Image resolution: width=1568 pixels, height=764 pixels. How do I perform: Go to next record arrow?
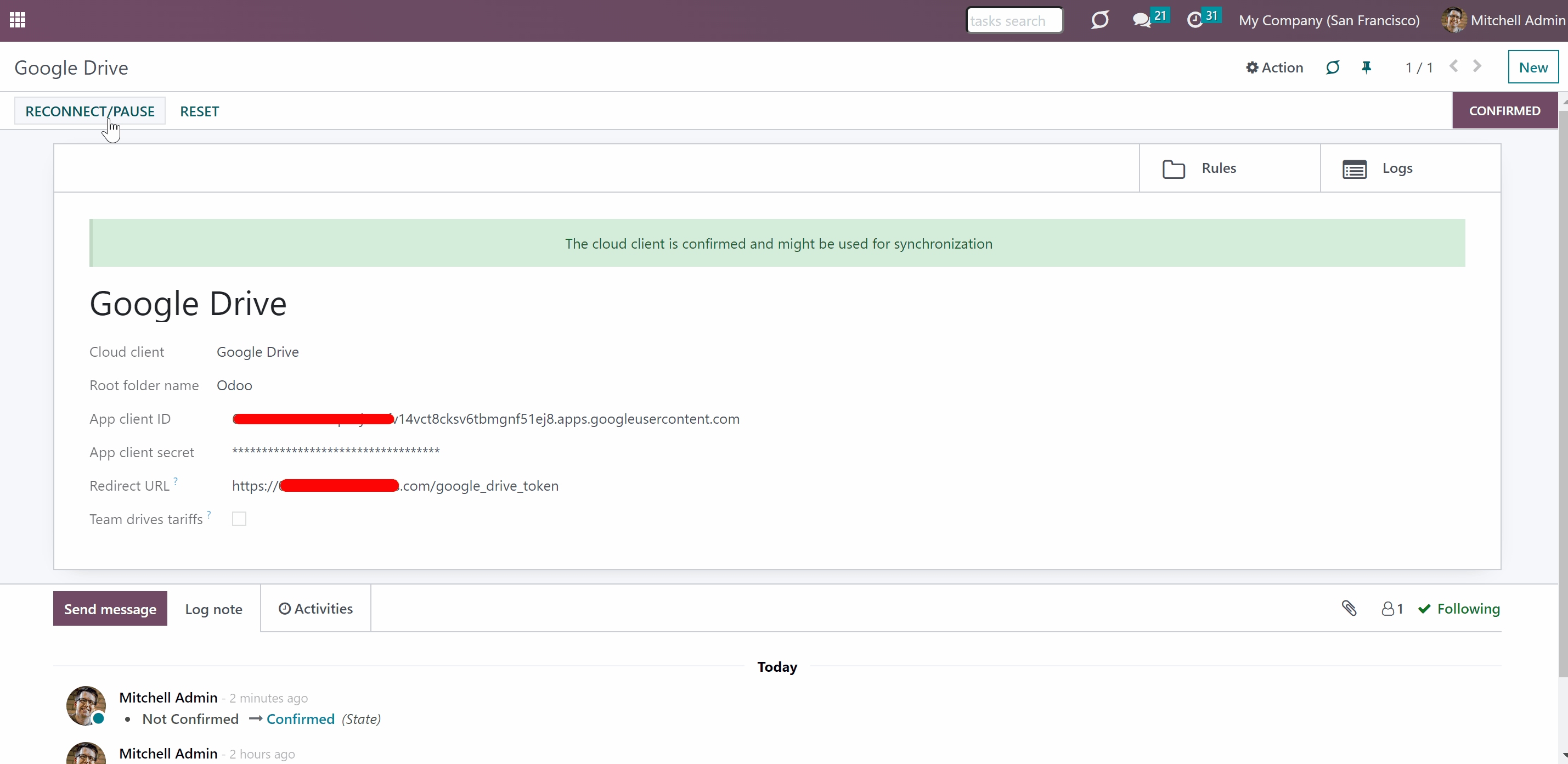point(1477,66)
